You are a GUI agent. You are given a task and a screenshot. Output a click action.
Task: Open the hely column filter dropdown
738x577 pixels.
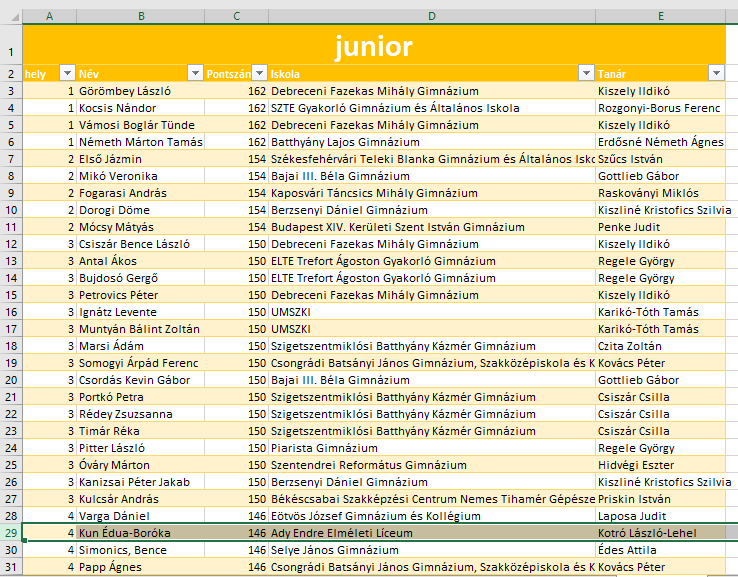[67, 73]
